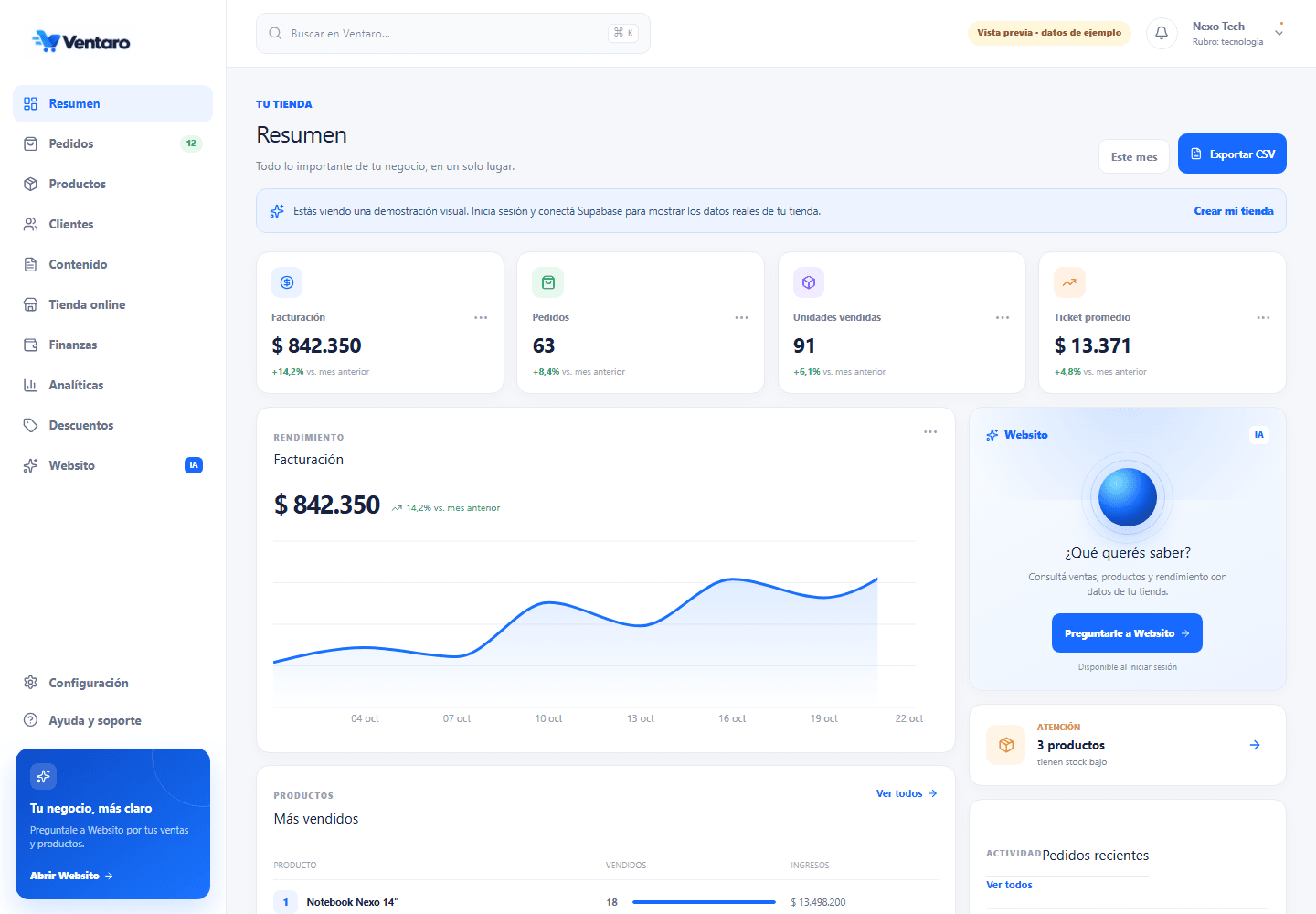Viewport: 1316px width, 914px height.
Task: Open Pedidos card options menu
Action: pyautogui.click(x=742, y=318)
